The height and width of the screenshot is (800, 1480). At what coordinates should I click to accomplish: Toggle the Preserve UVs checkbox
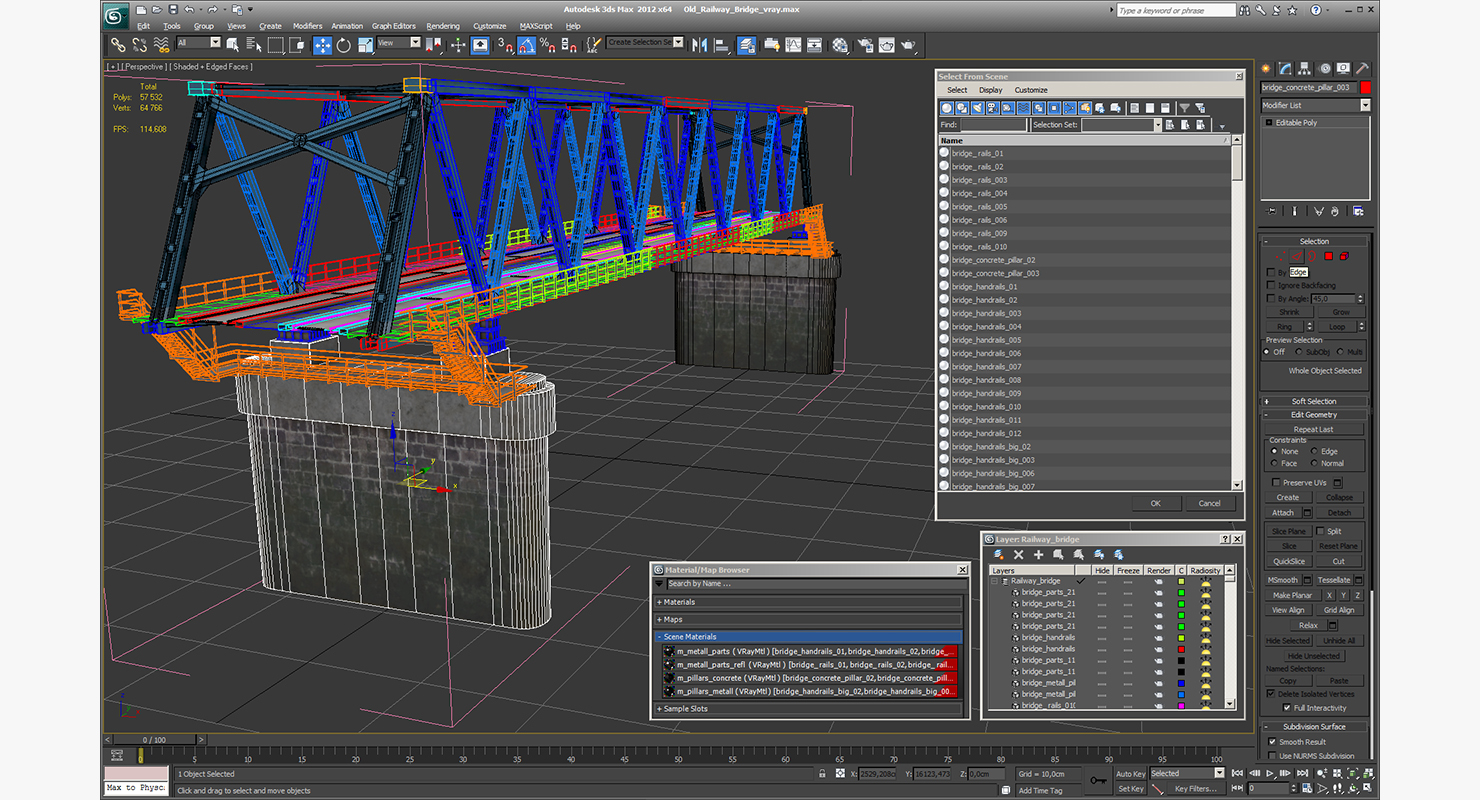pyautogui.click(x=1276, y=482)
